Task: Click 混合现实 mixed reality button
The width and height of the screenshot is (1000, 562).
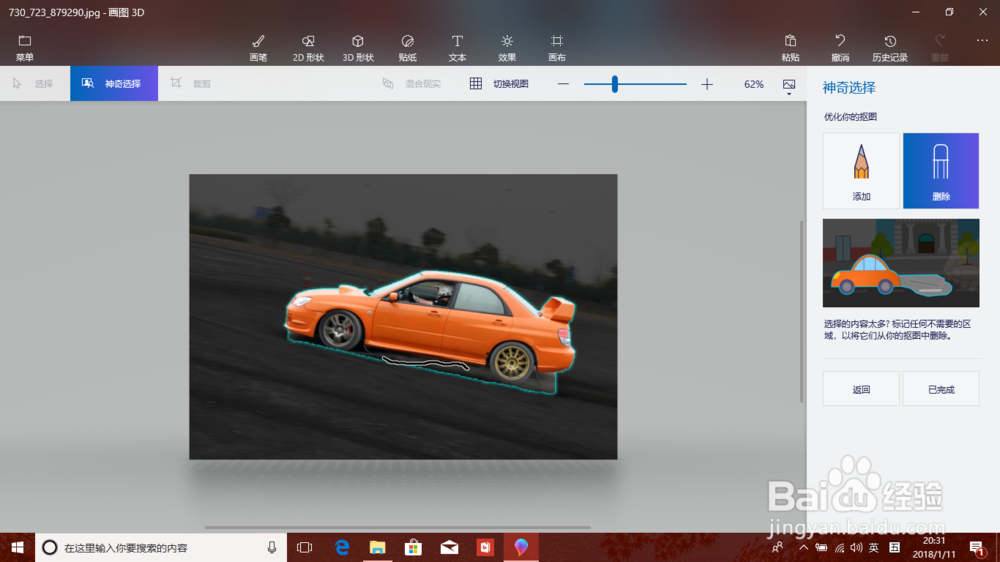Action: click(x=412, y=84)
